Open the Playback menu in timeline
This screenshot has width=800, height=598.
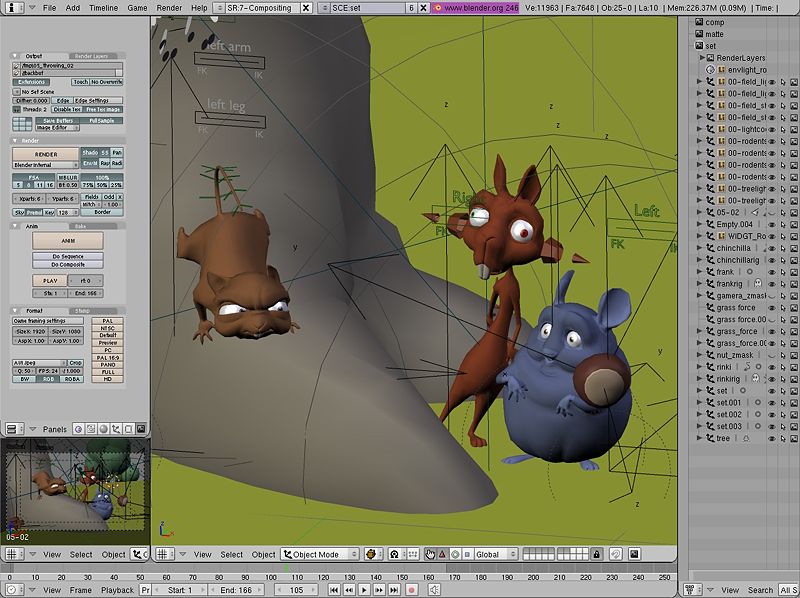coord(117,590)
